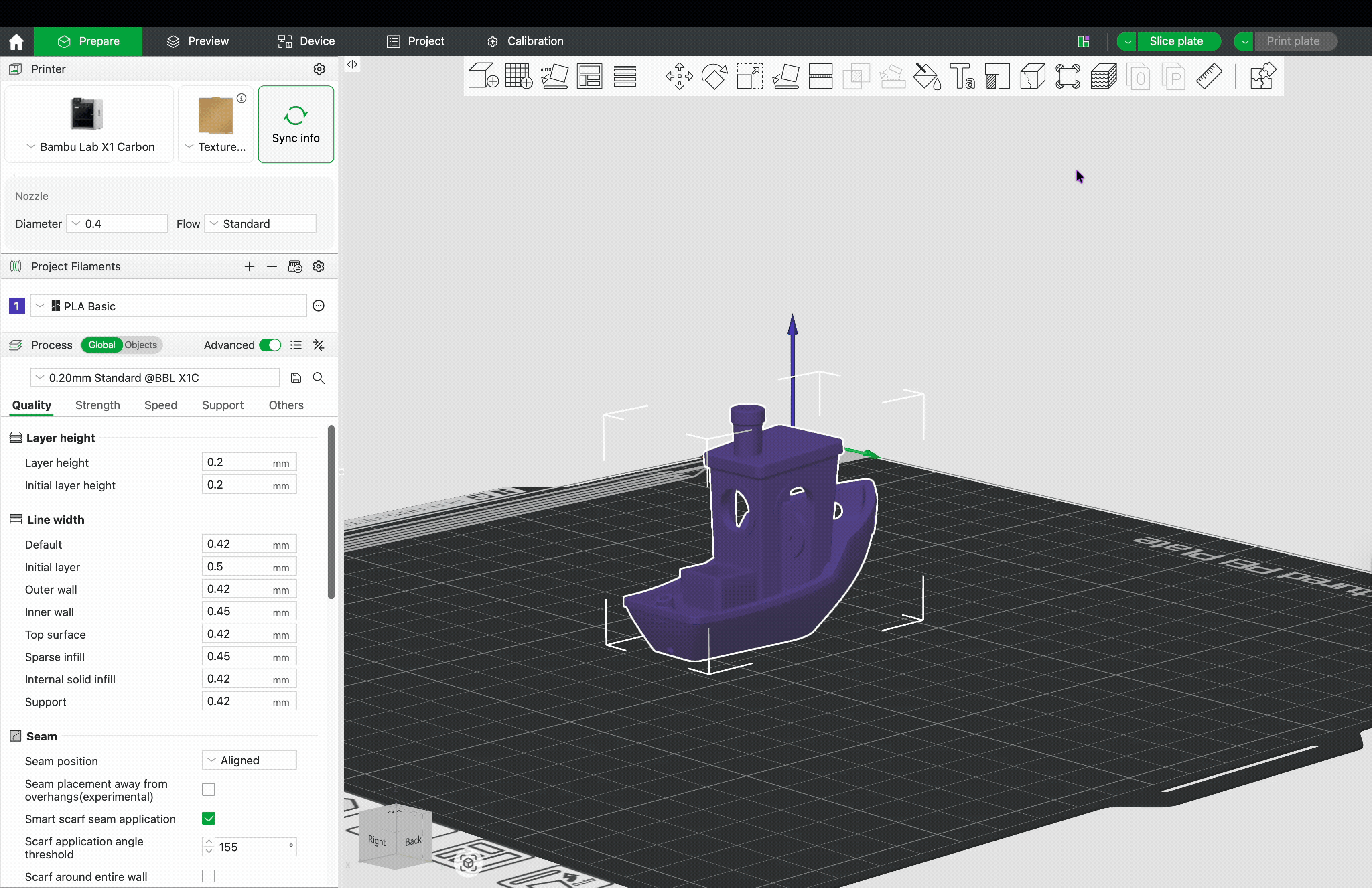Image resolution: width=1372 pixels, height=888 pixels.
Task: Click the Add object cube icon
Action: pos(483,76)
